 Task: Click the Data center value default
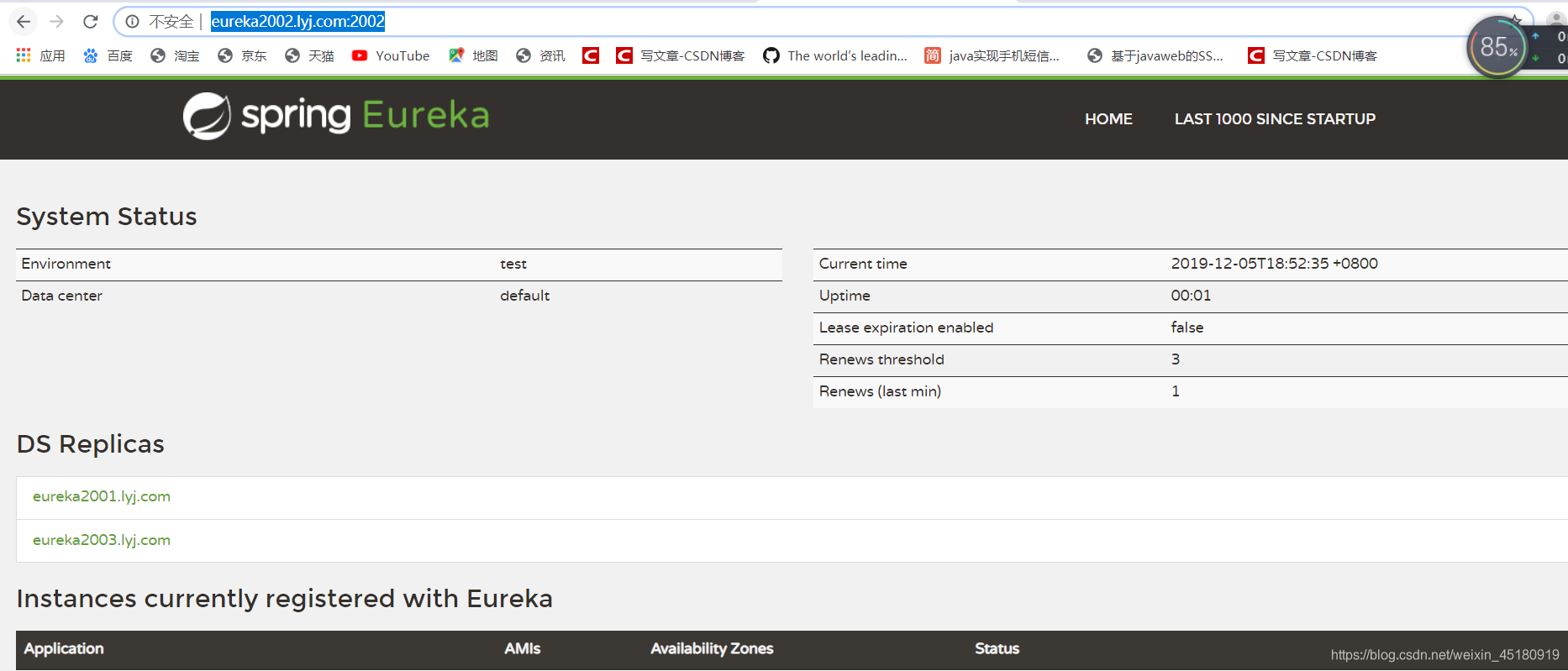(525, 296)
